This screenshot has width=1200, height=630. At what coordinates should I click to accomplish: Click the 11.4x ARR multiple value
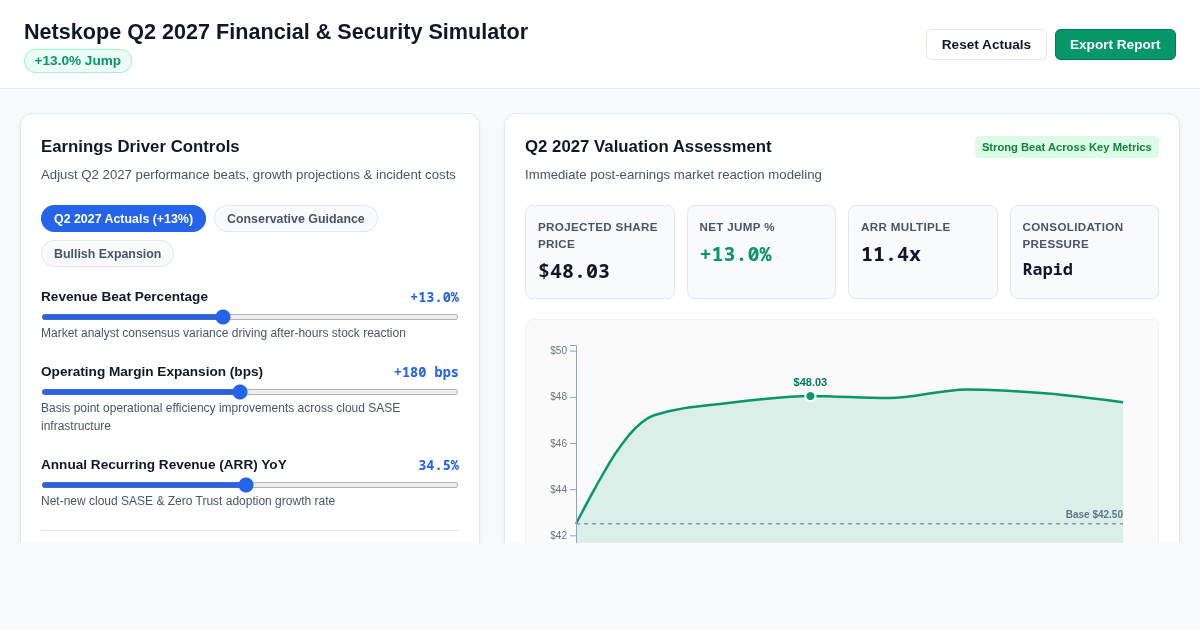pos(891,254)
